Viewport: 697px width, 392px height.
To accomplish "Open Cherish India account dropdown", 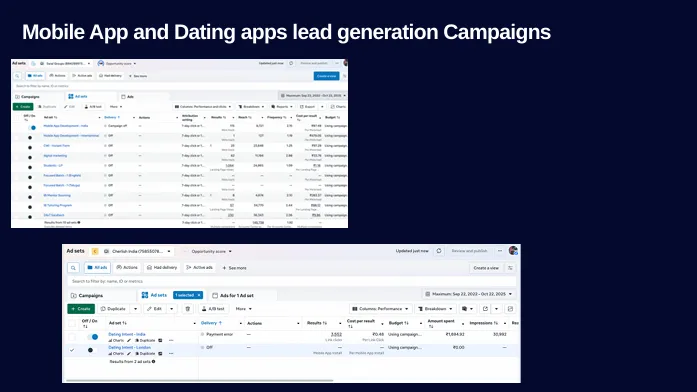I will pyautogui.click(x=138, y=251).
